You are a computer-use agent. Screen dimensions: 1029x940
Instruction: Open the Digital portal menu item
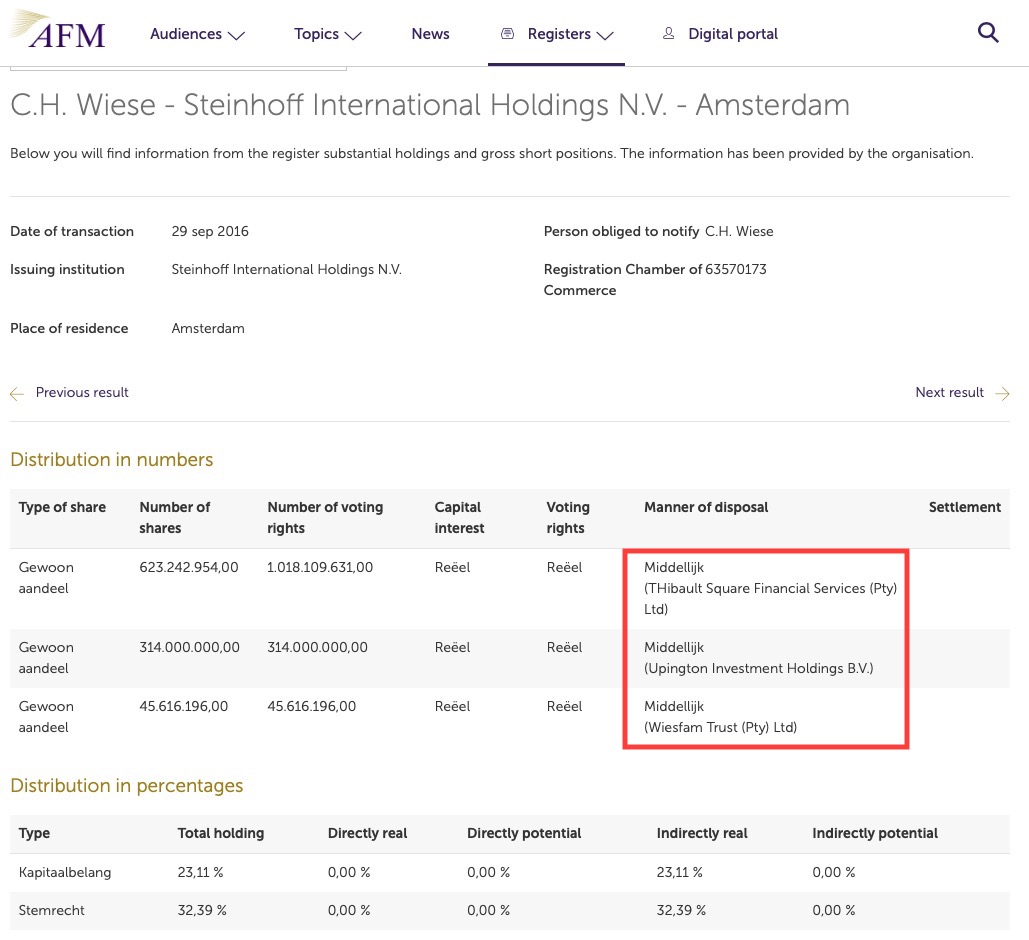[733, 34]
